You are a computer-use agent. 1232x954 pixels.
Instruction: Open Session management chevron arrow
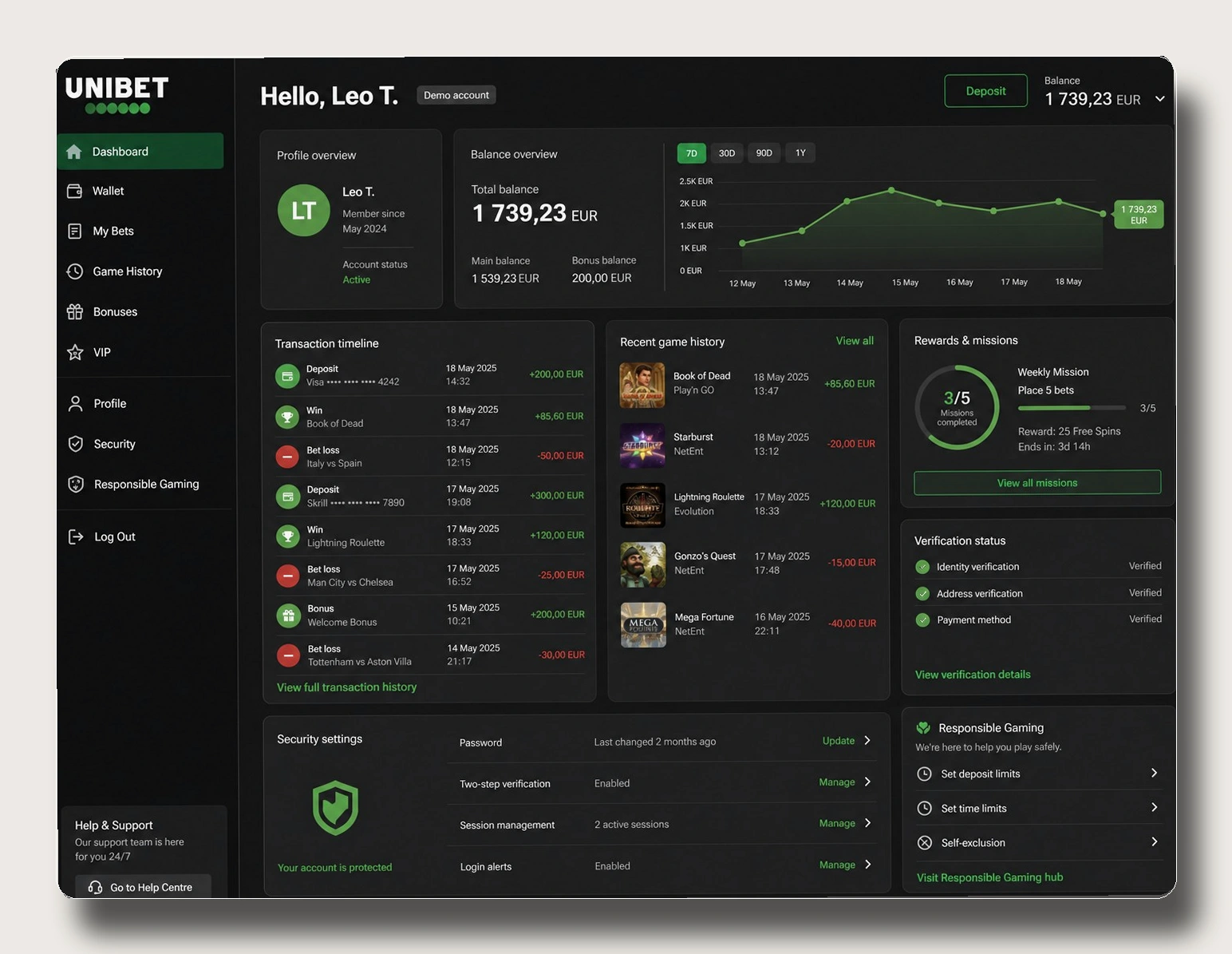click(867, 823)
